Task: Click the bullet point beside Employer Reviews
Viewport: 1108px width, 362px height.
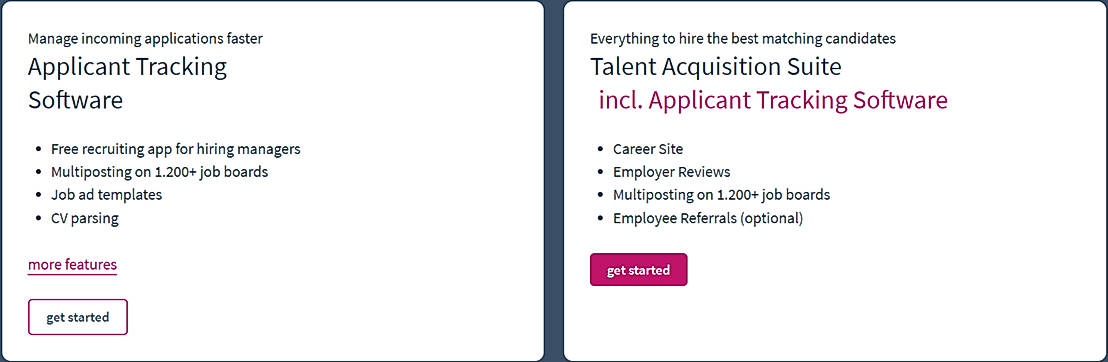Action: [x=600, y=173]
